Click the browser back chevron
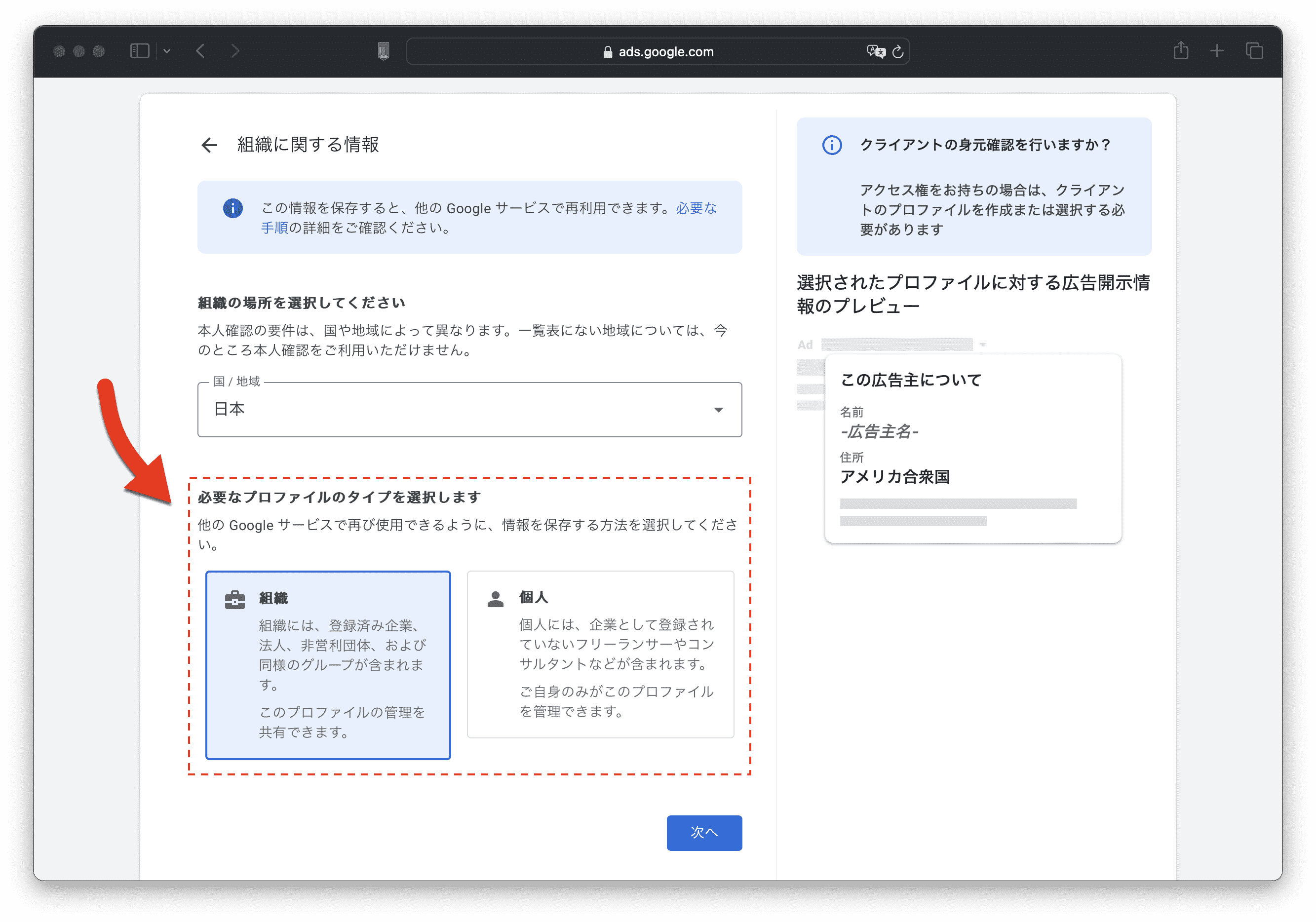1316x922 pixels. (x=200, y=51)
